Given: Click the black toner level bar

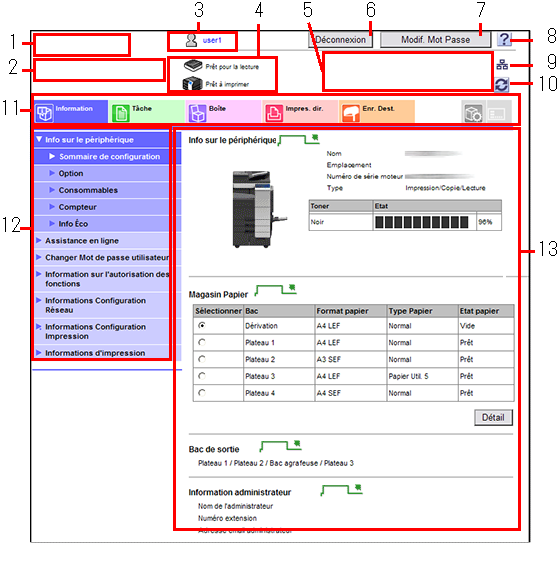Looking at the screenshot, I should [x=422, y=222].
